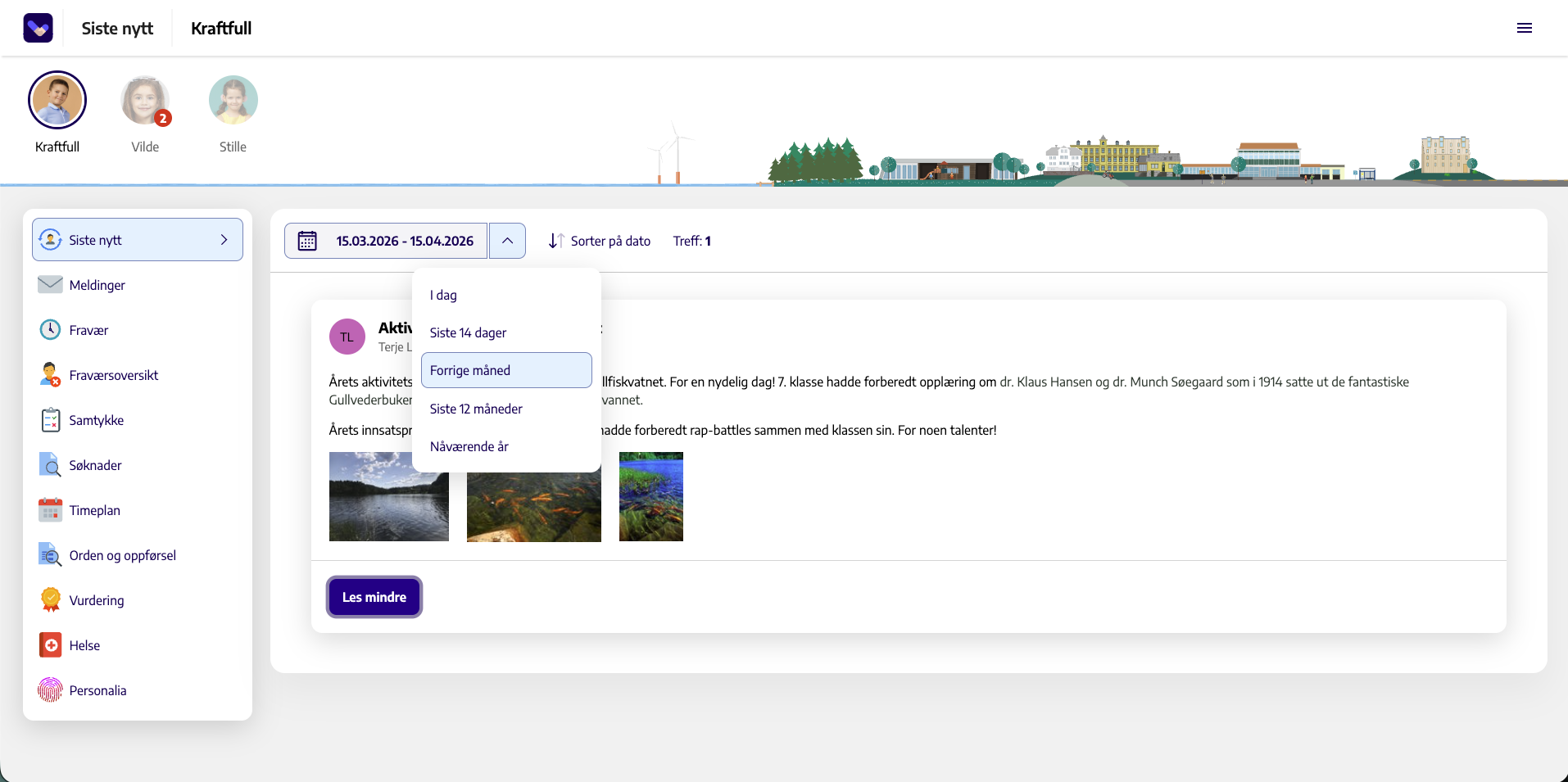Choose 'Siste 14 dager' preset
Viewport: 1568px width, 782px height.
(x=506, y=332)
